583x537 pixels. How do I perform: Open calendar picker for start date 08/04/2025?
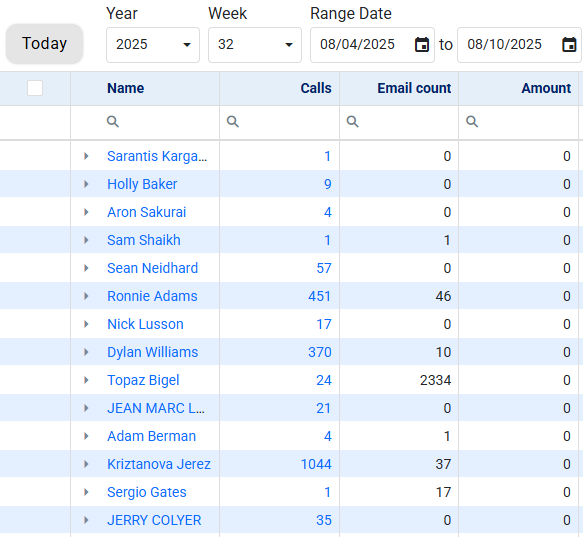click(422, 45)
